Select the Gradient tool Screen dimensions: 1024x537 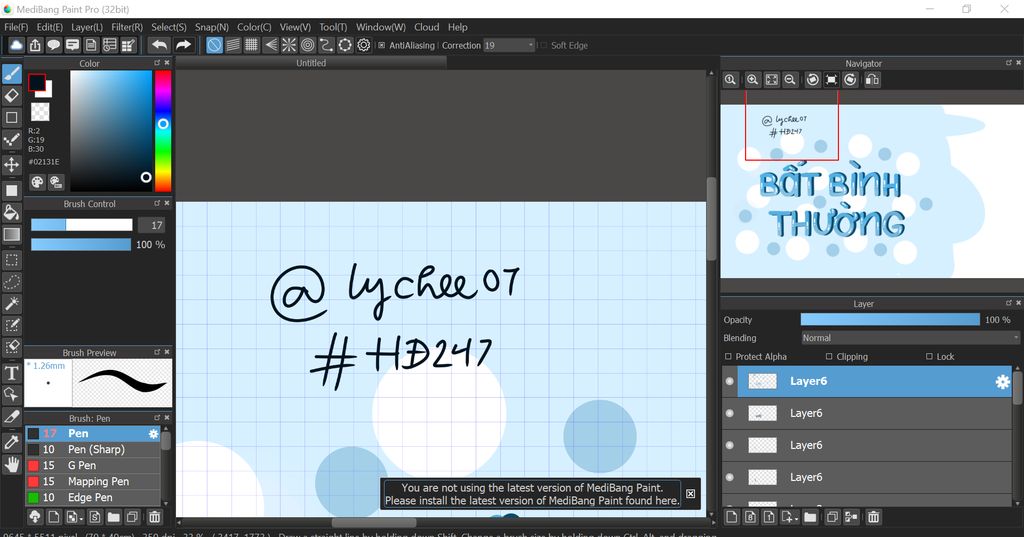coord(12,235)
